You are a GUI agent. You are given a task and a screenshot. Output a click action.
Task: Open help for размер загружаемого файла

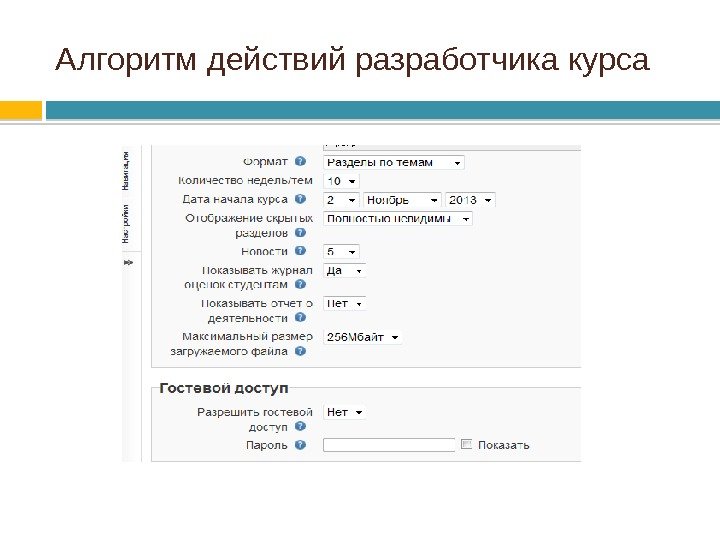pyautogui.click(x=300, y=351)
